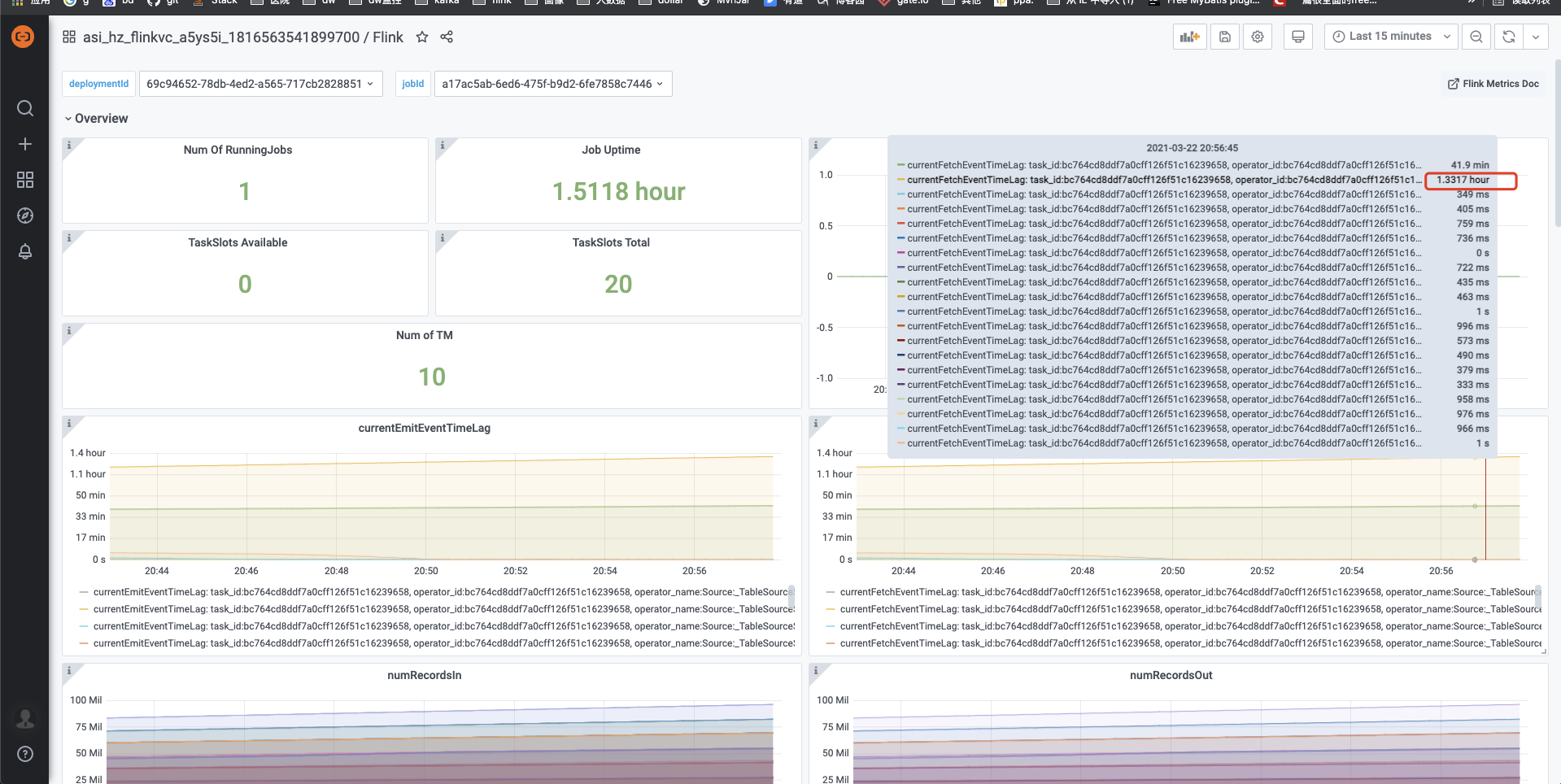
Task: Open color picker for second currentEmitEventTimeLag series
Action: click(84, 609)
